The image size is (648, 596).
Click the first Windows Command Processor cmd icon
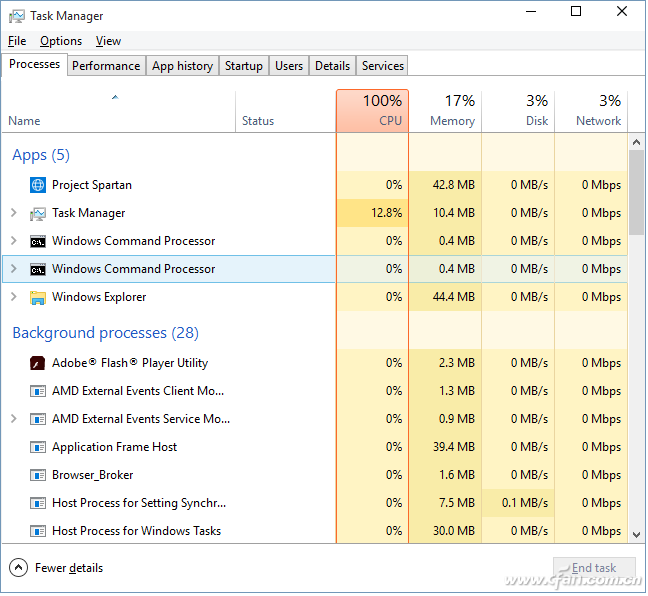coord(38,241)
